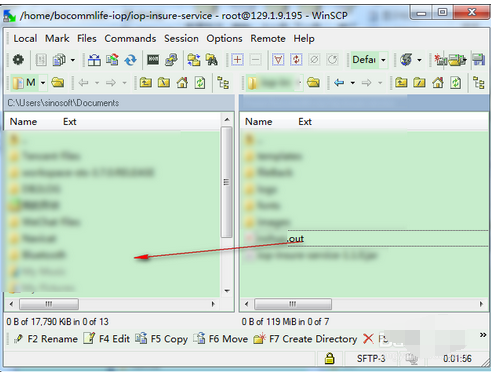Click the Select Files plus icon
This screenshot has width=491, height=372.
[237, 60]
